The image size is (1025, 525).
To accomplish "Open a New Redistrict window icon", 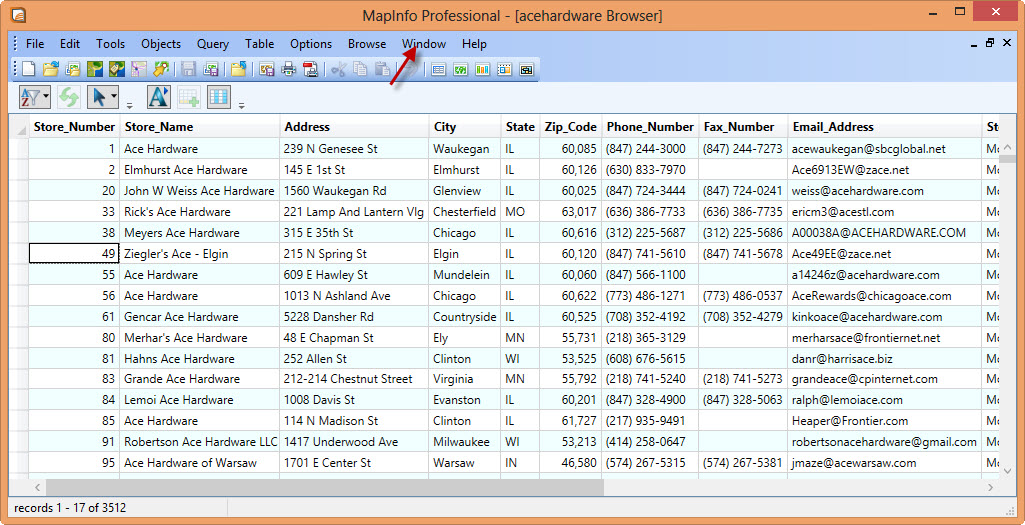I will tap(526, 69).
